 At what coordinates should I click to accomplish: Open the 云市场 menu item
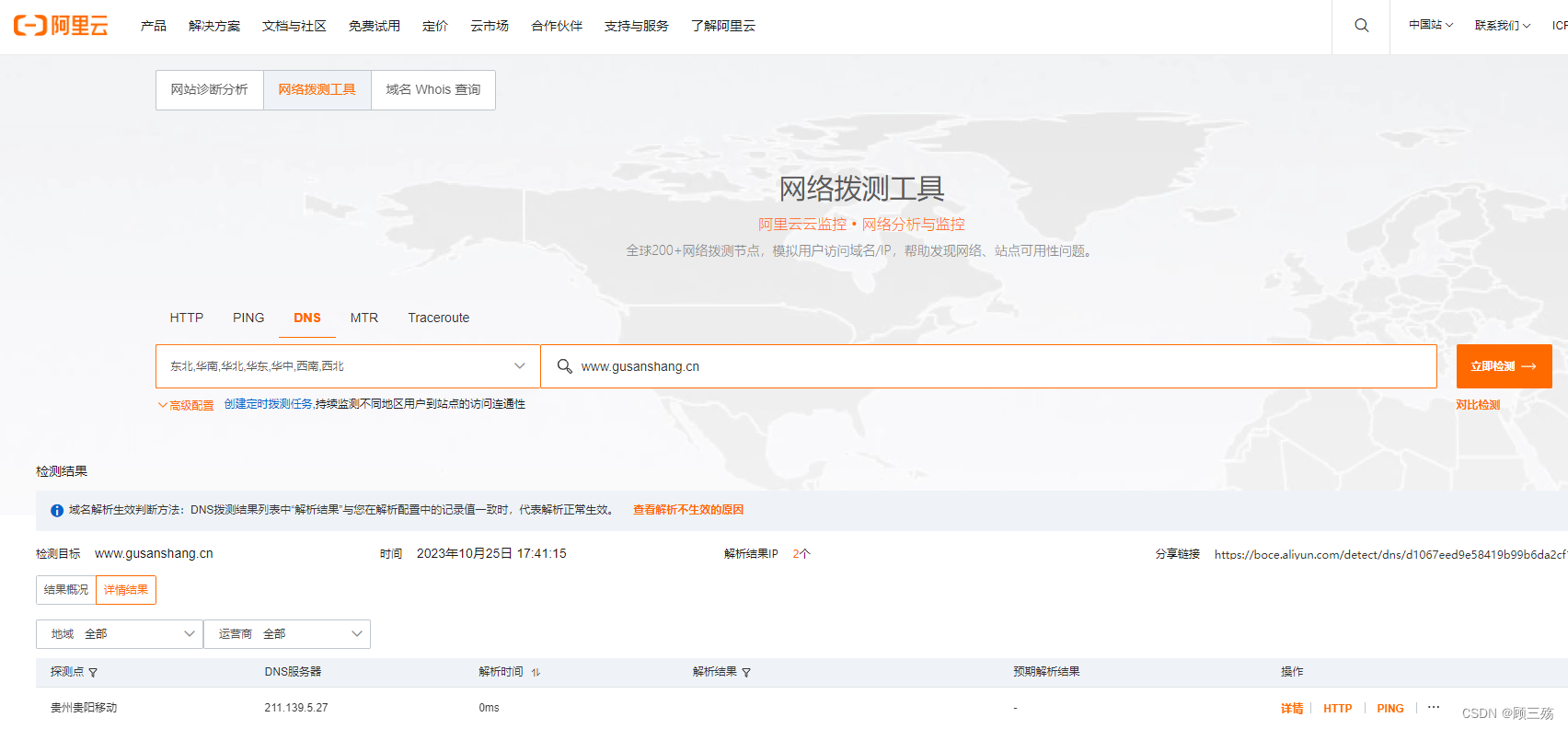point(490,26)
